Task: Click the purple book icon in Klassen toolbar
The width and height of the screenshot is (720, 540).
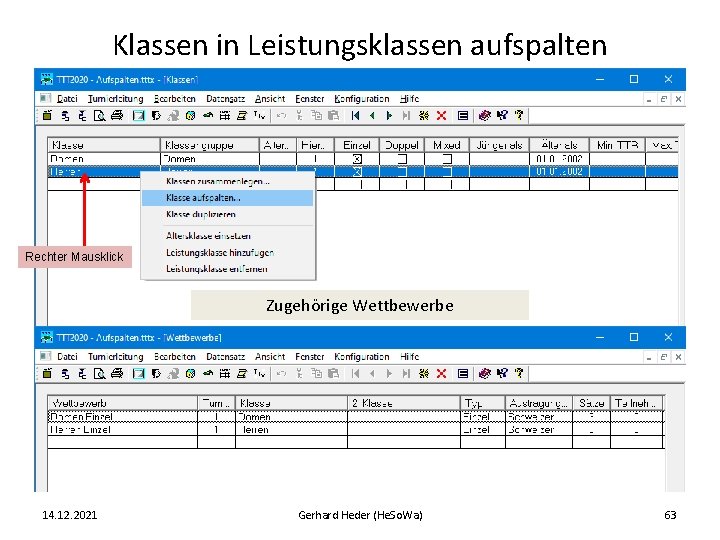Action: 484,116
